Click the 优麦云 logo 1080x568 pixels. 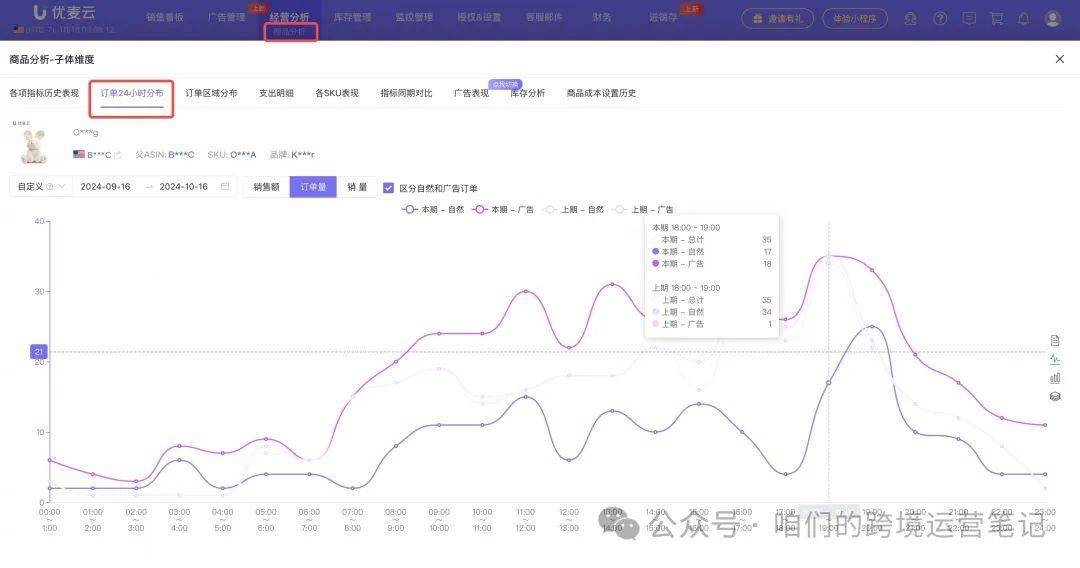tap(65, 12)
